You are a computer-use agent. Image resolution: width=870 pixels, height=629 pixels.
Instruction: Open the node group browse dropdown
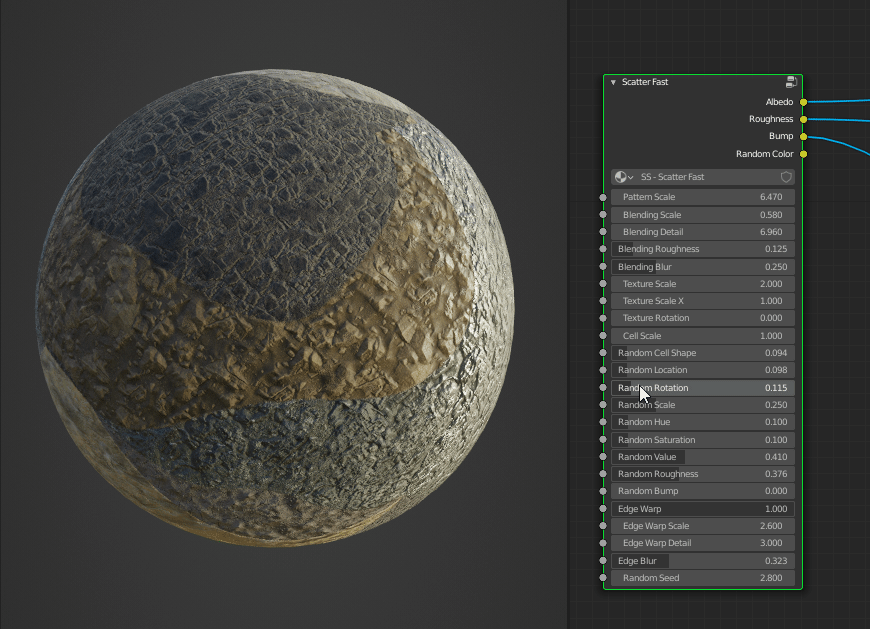632,176
